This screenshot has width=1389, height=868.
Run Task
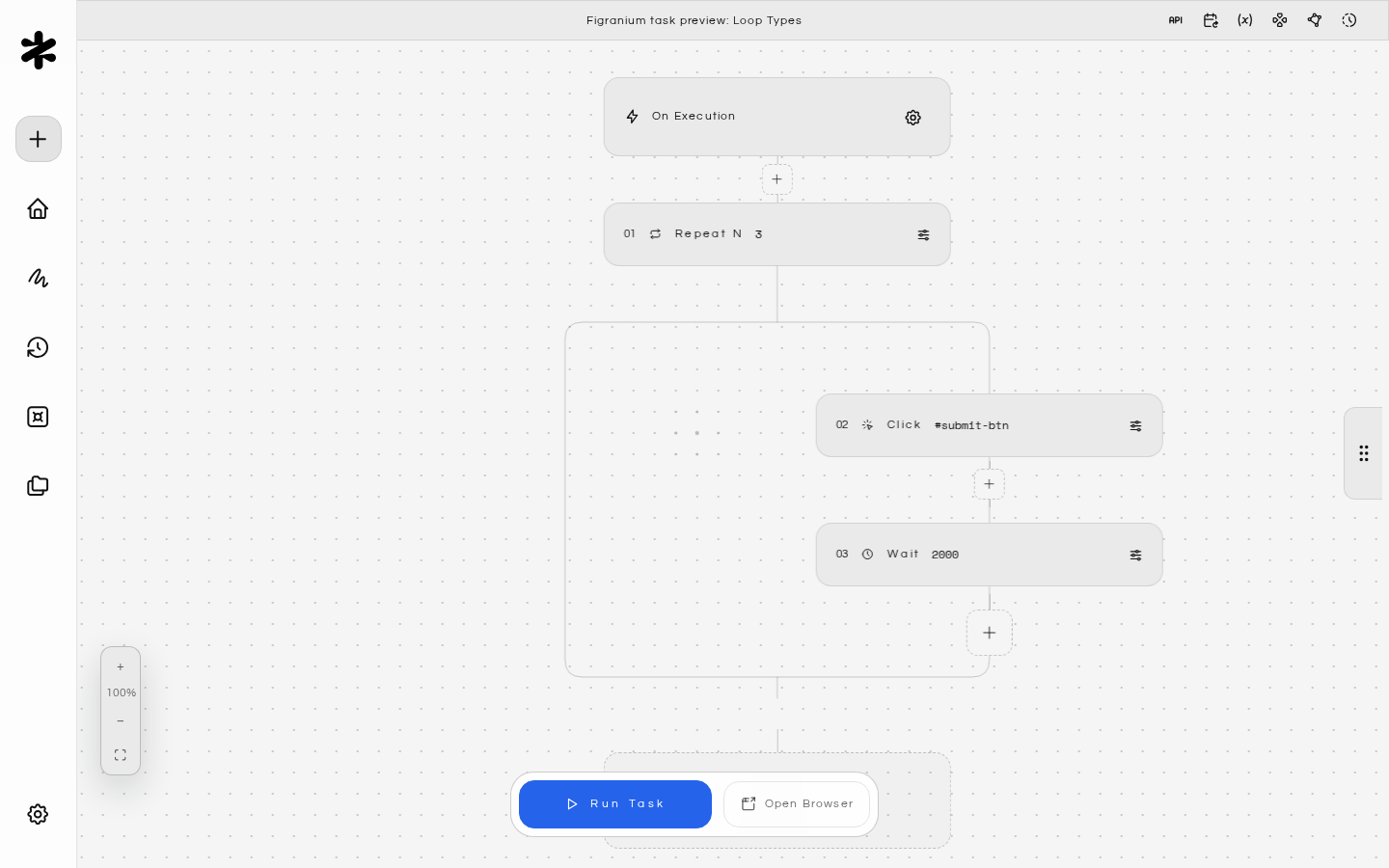615,804
